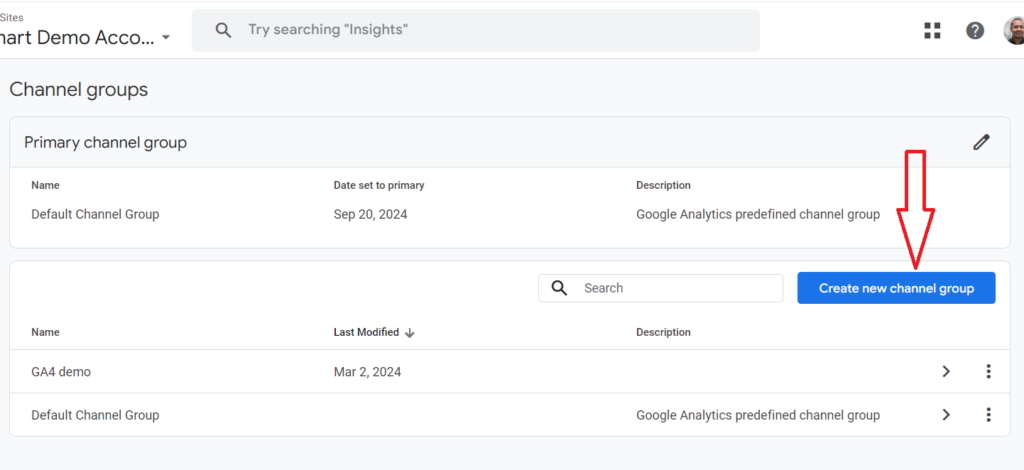Click the Name column header in list
Image resolution: width=1024 pixels, height=470 pixels.
coord(45,332)
